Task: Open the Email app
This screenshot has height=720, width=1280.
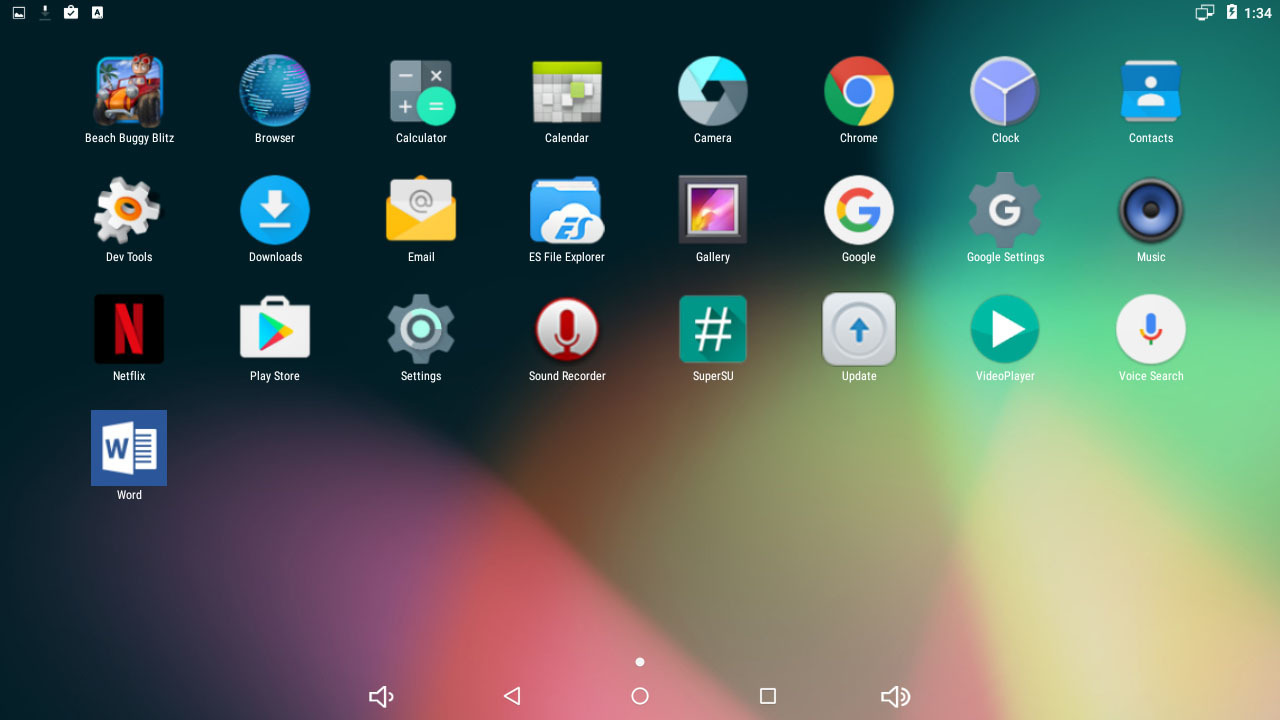Action: tap(421, 210)
